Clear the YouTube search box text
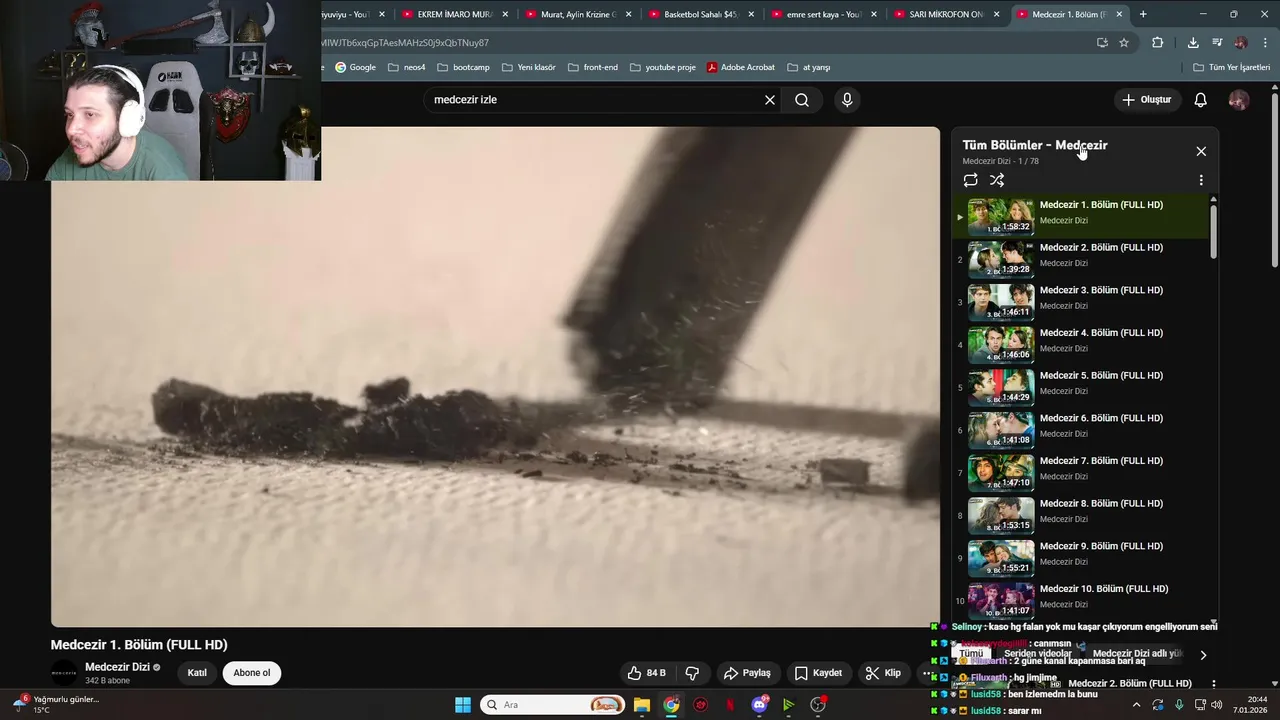Screen dimensions: 1280x720 click(770, 100)
